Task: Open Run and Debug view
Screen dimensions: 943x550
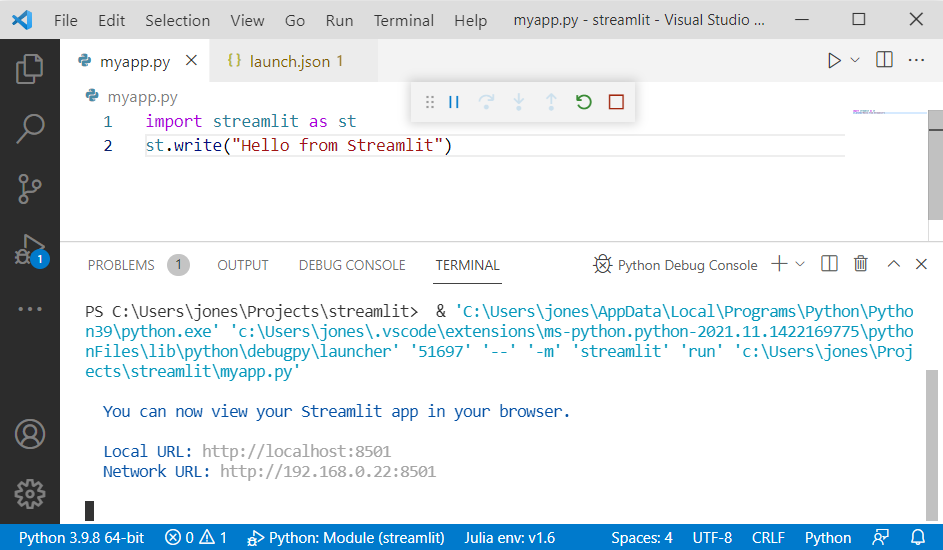Action: 29,250
